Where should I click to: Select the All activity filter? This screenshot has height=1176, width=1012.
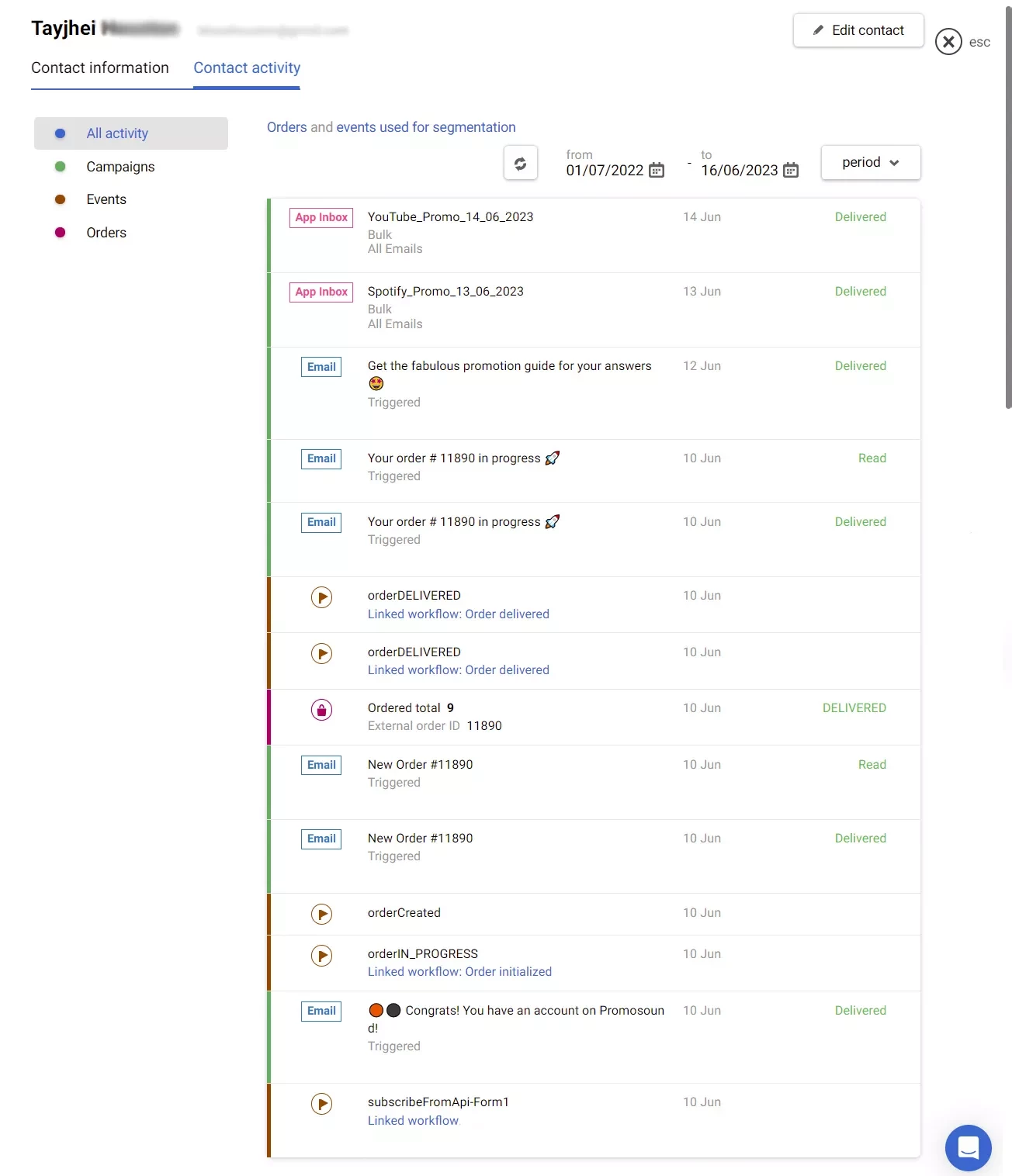[x=117, y=133]
